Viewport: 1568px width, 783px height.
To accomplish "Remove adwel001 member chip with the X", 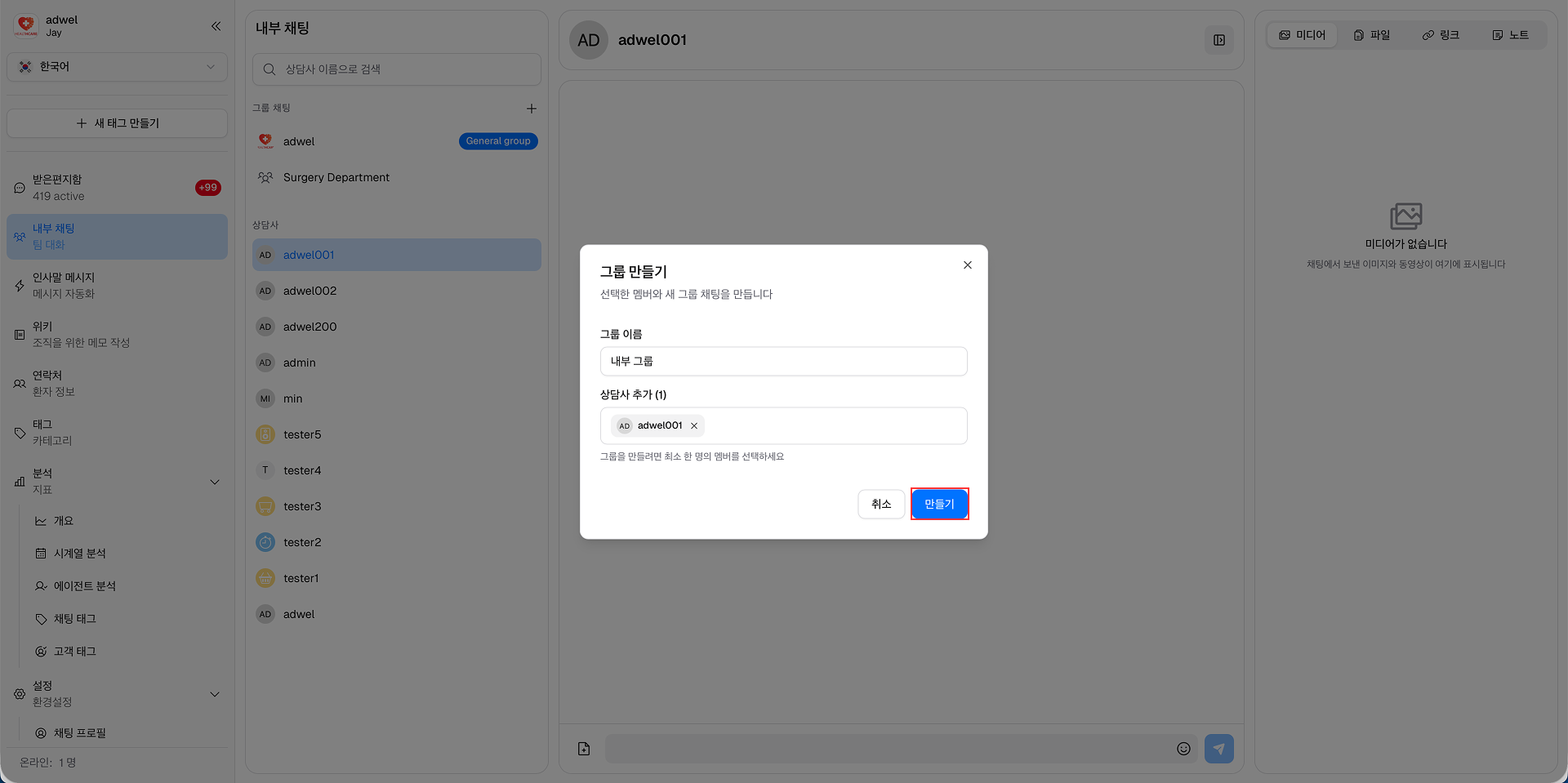I will click(694, 425).
